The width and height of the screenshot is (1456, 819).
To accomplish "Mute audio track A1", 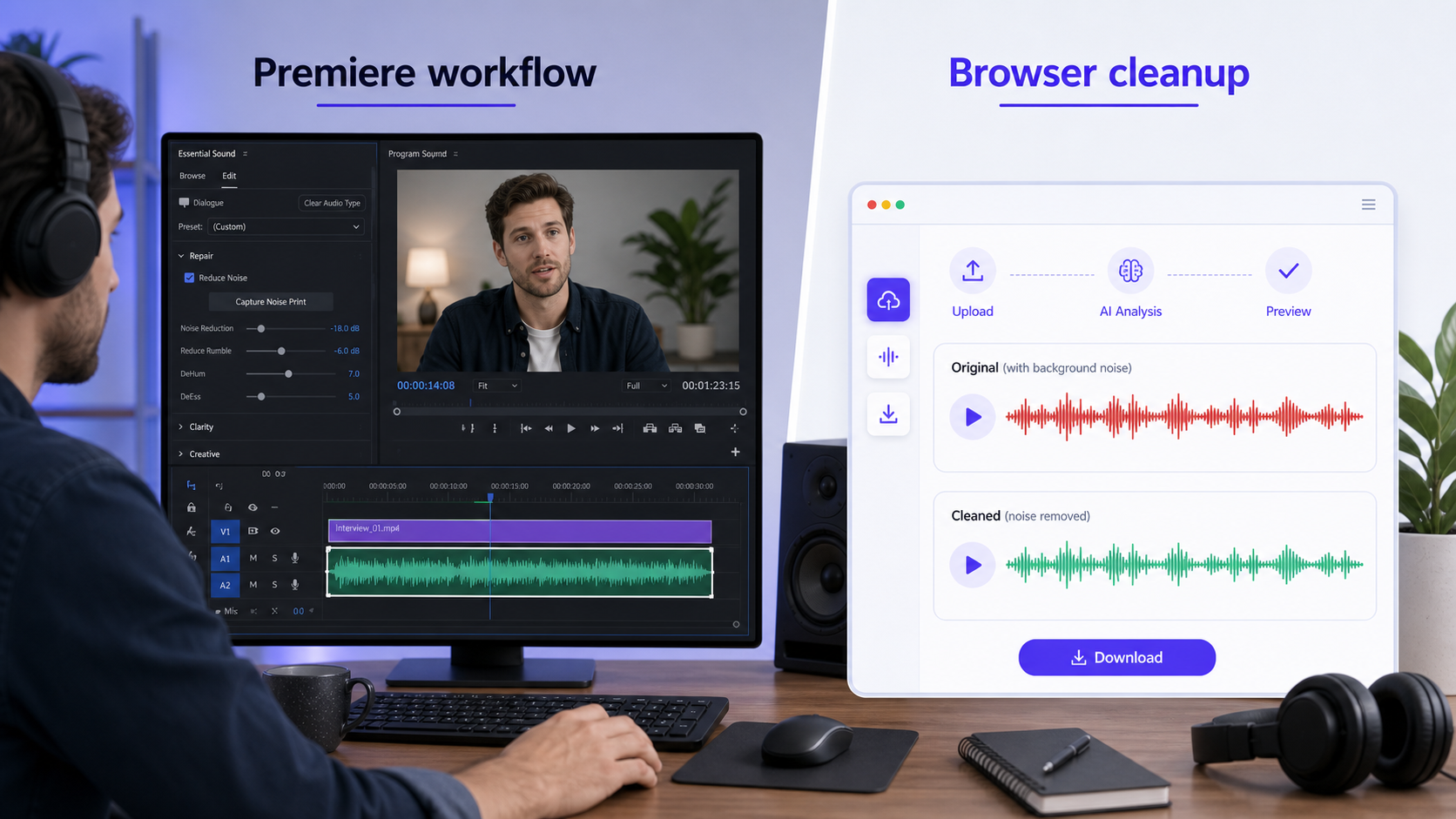I will [253, 558].
